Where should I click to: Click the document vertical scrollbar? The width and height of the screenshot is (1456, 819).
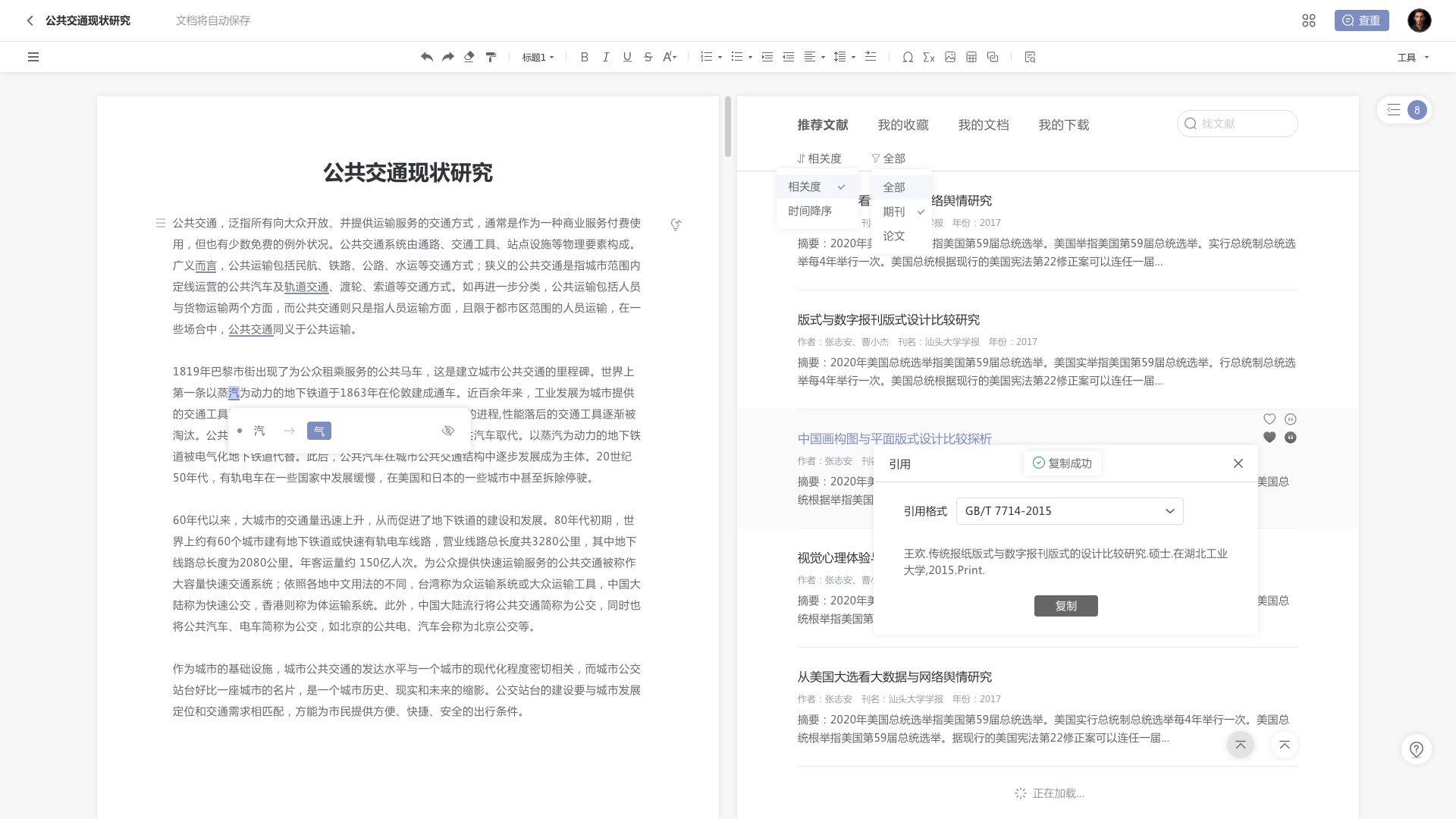tap(728, 127)
